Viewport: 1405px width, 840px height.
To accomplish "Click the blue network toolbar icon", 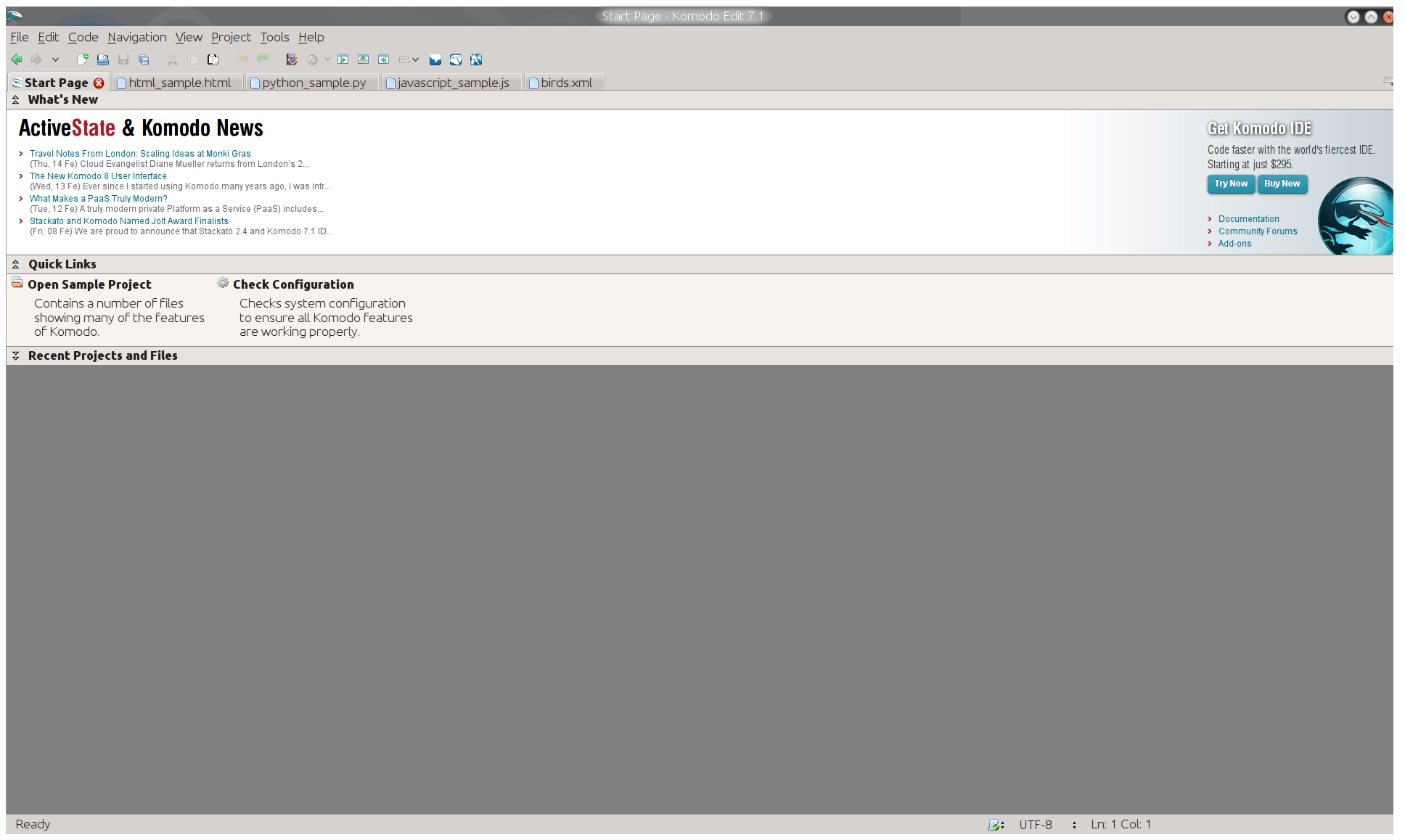I will pyautogui.click(x=476, y=59).
